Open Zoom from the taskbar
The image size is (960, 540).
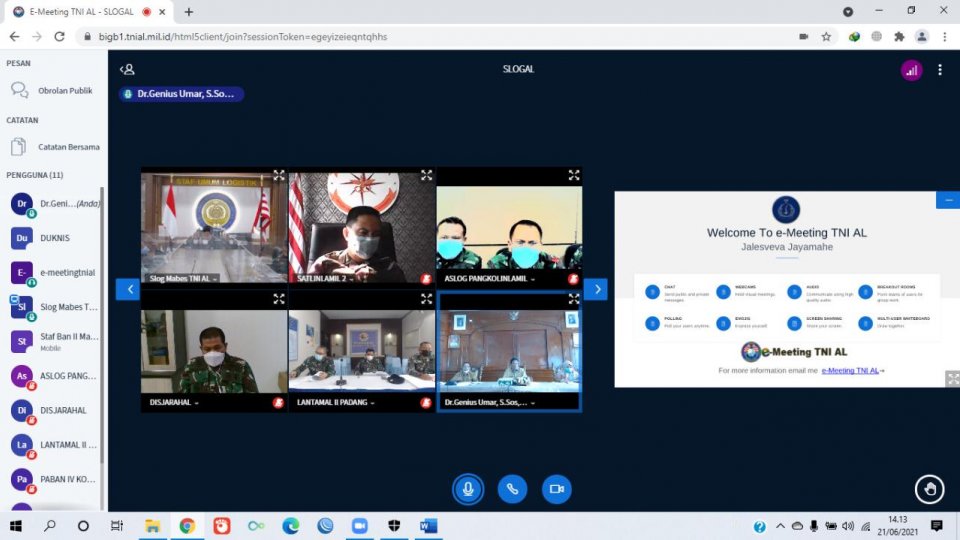tap(359, 526)
